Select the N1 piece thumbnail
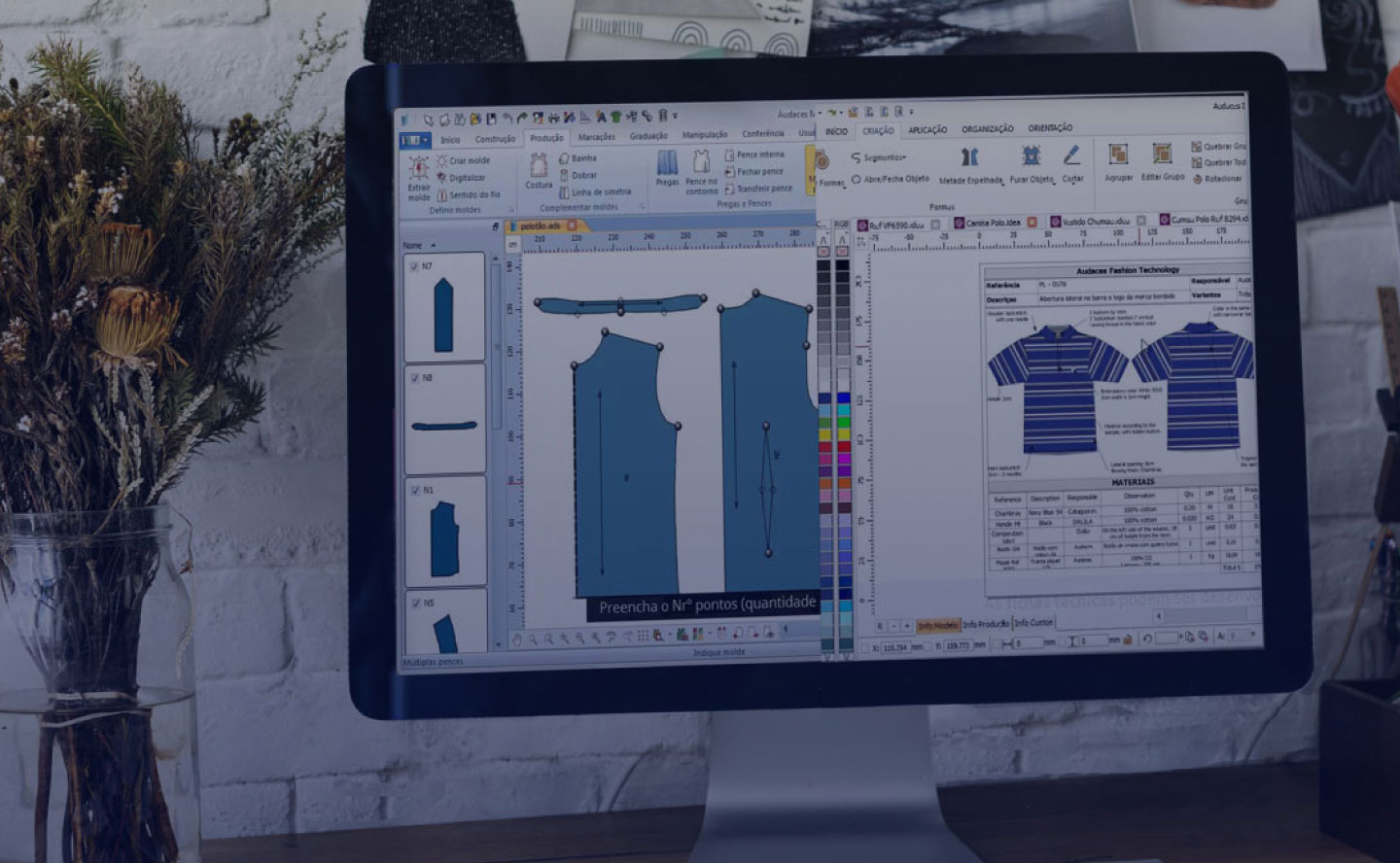The image size is (1400, 863). tap(444, 533)
